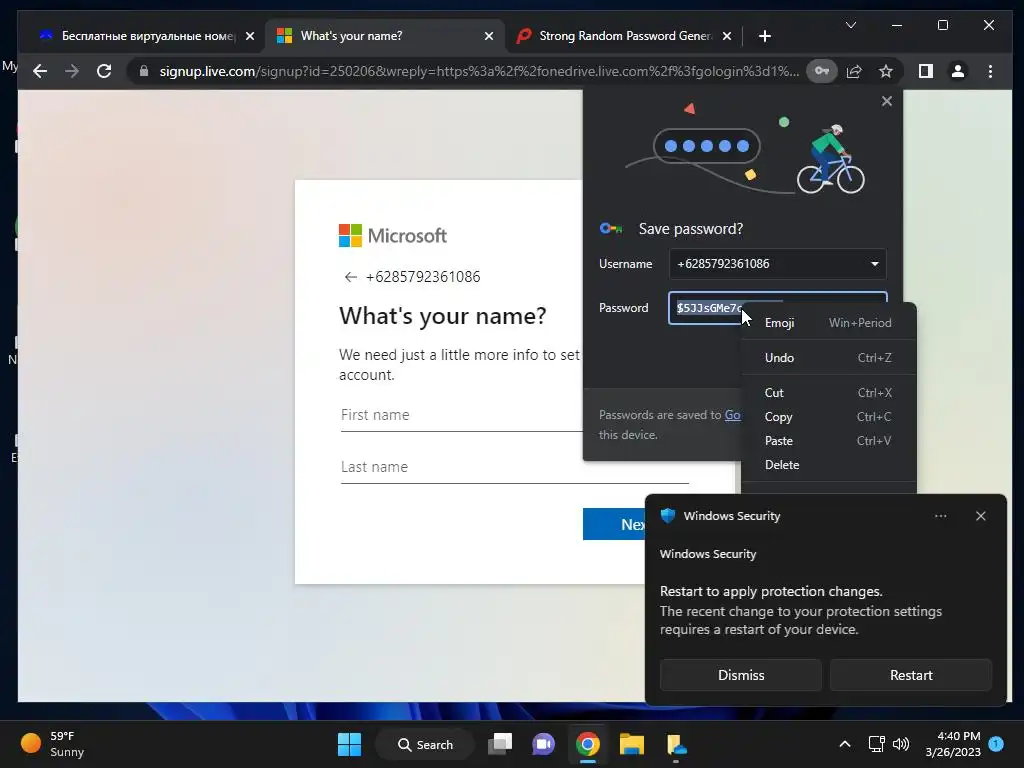Viewport: 1024px width, 768px height.
Task: Click the yellow file app taskbar icon
Action: click(x=676, y=744)
